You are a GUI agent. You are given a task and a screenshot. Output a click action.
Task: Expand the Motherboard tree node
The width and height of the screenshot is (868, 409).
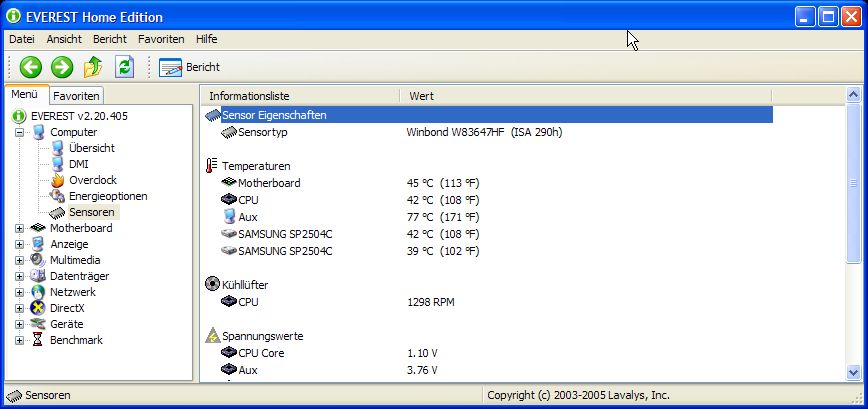tap(19, 228)
